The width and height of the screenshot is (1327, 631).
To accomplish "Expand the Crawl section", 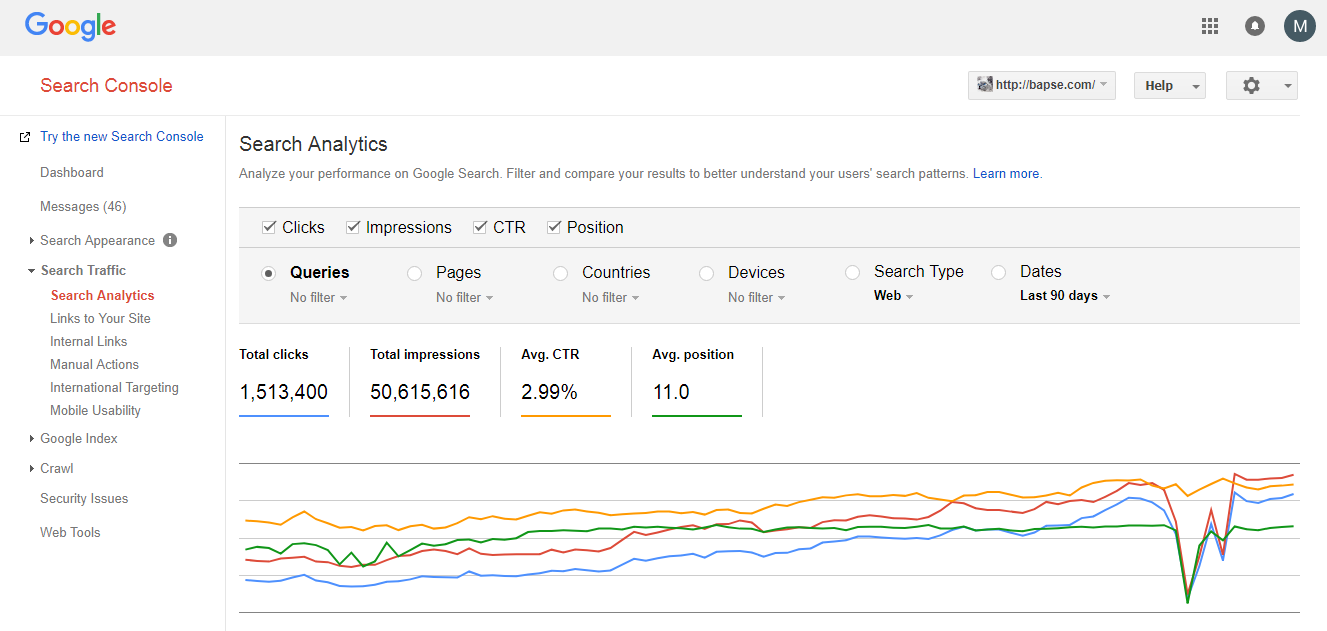I will tap(31, 469).
